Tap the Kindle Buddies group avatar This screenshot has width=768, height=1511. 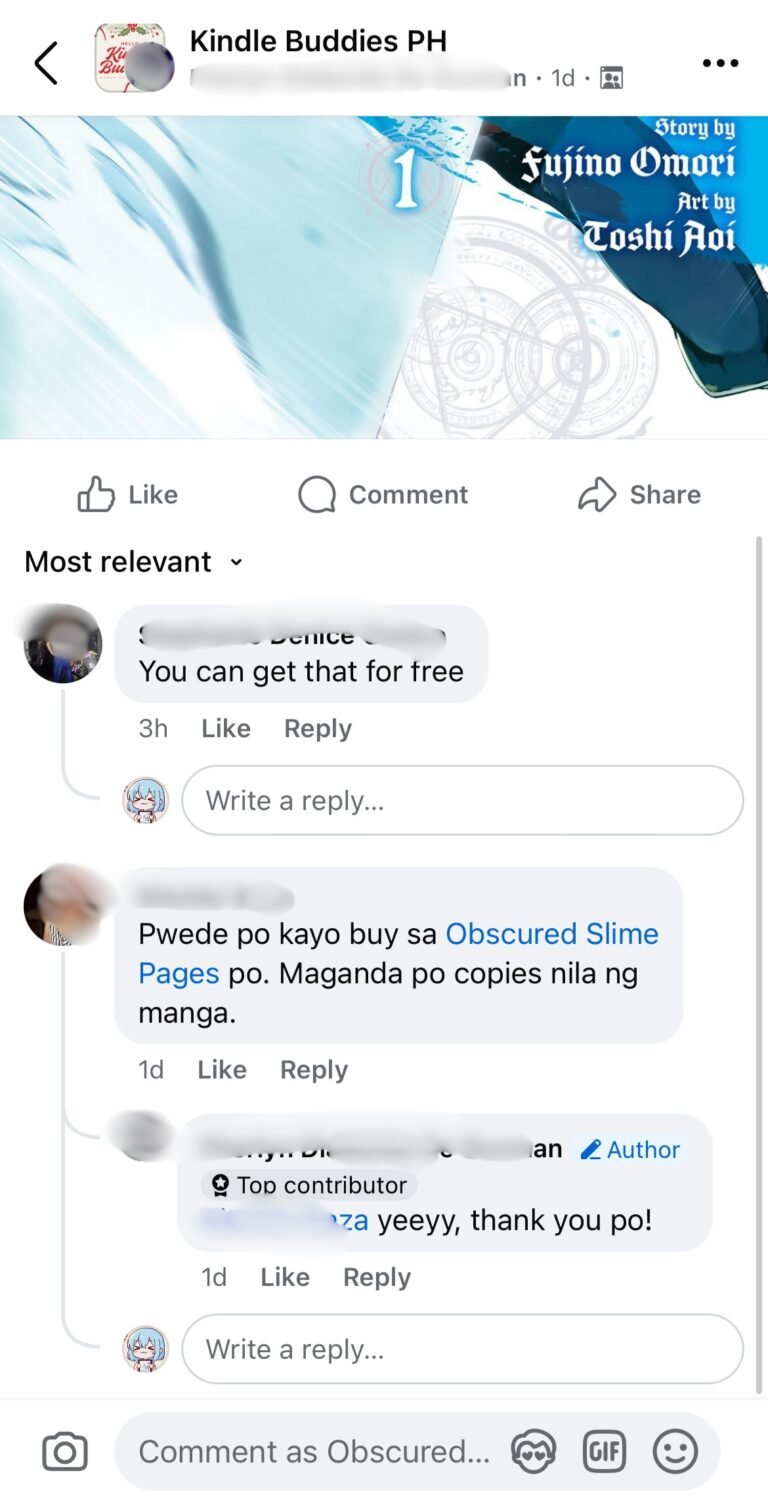(x=130, y=59)
